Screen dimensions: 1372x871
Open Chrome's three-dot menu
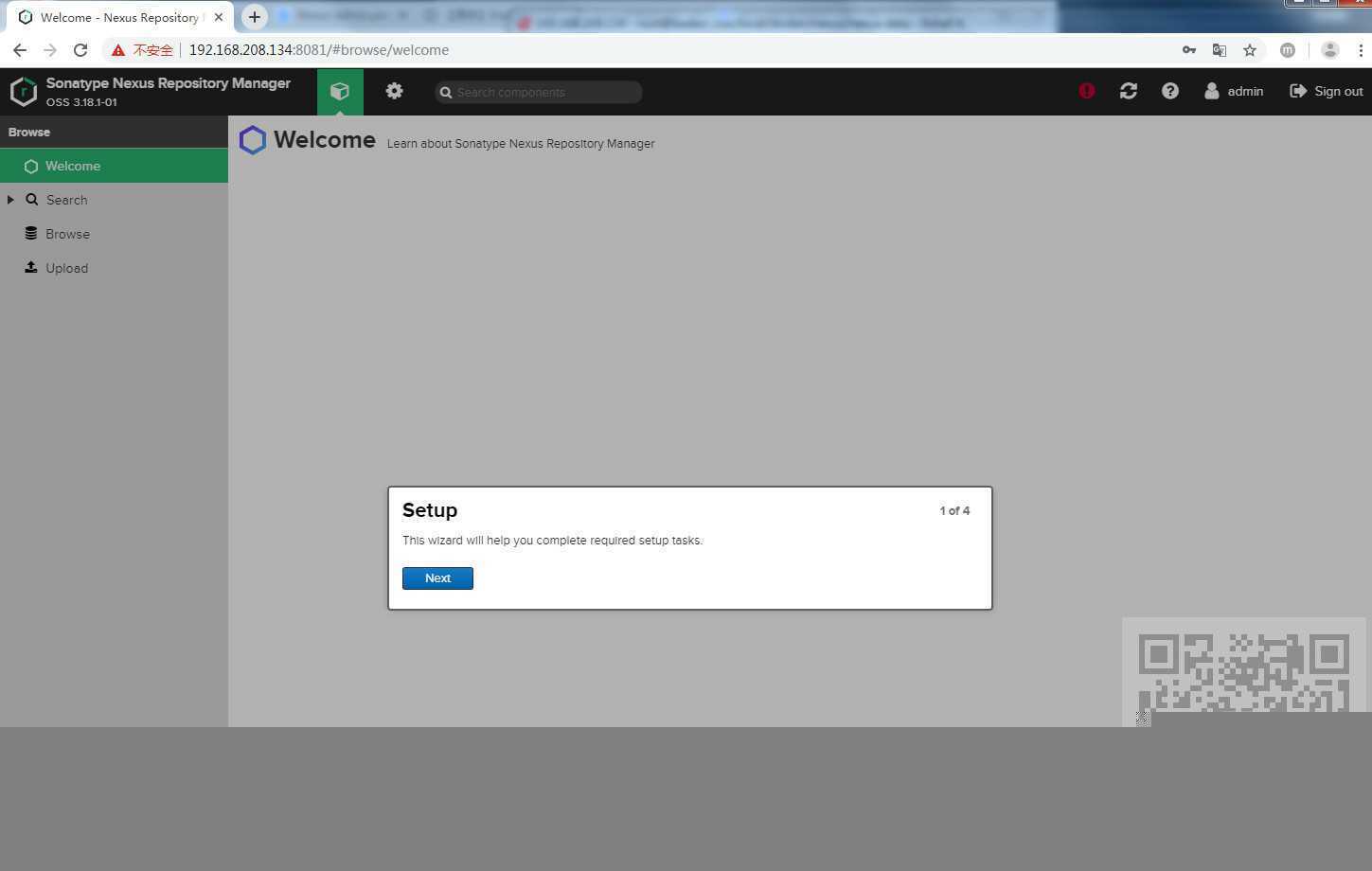pos(1361,50)
